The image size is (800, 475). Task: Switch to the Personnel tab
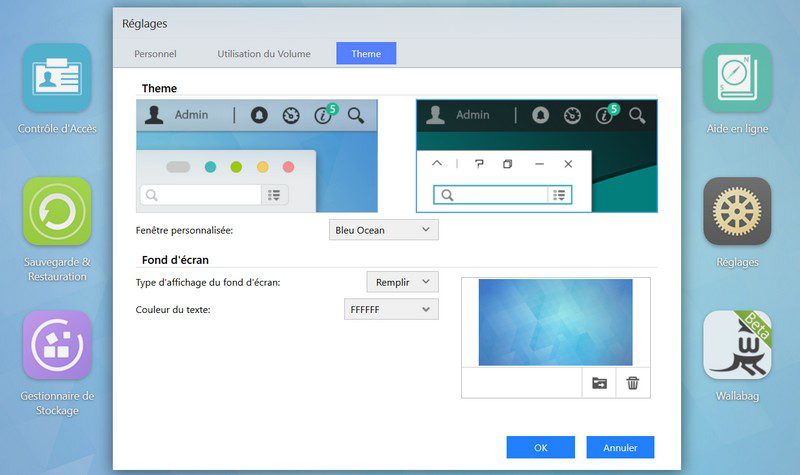coord(155,54)
